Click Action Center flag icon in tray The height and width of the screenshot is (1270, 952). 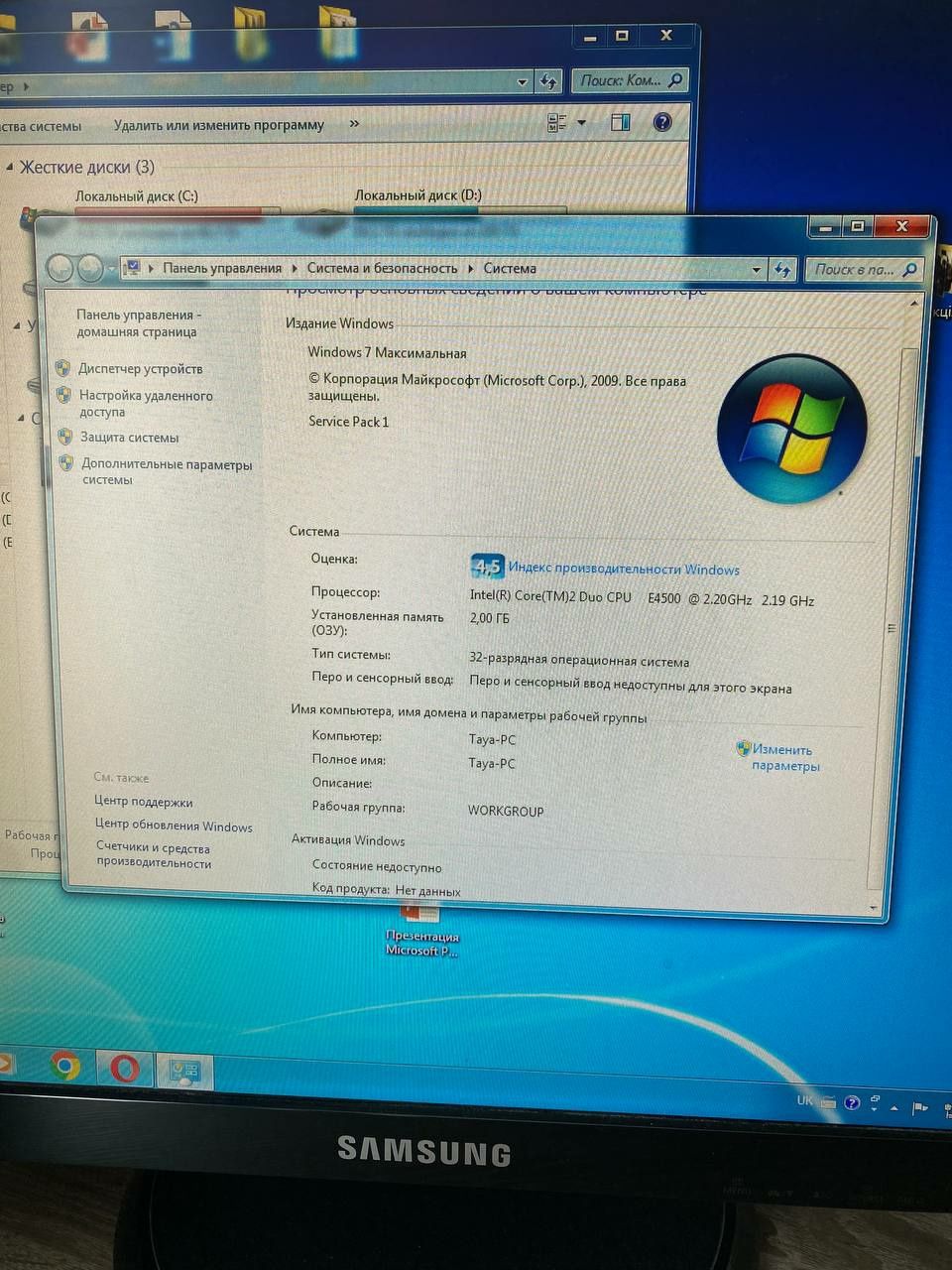pyautogui.click(x=919, y=1107)
